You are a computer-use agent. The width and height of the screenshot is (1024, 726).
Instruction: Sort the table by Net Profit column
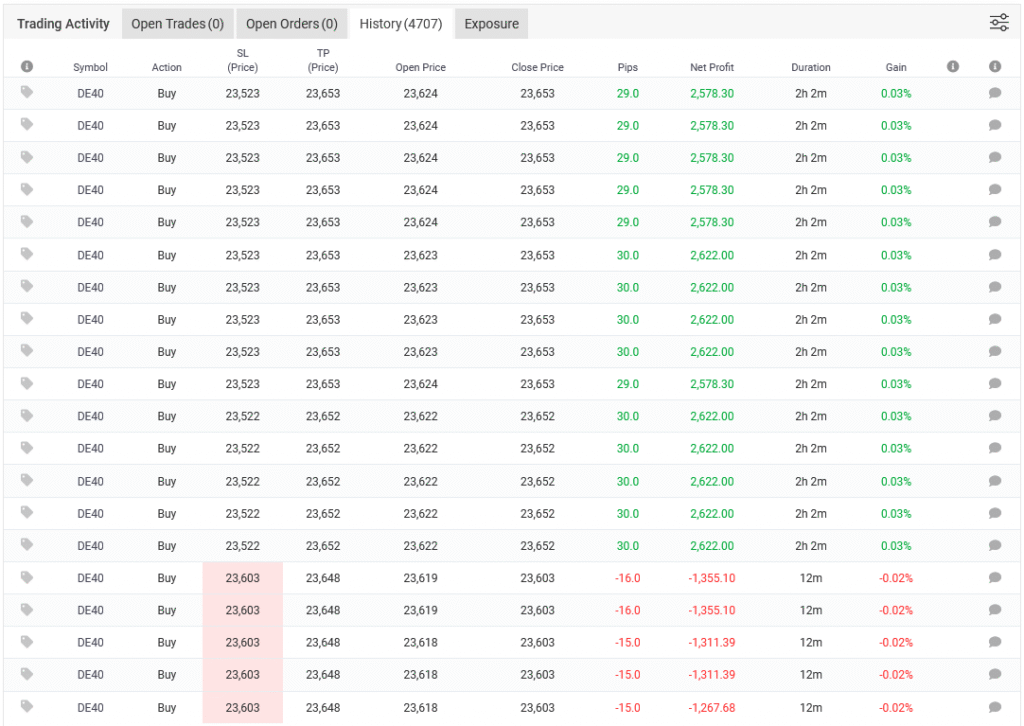point(711,67)
